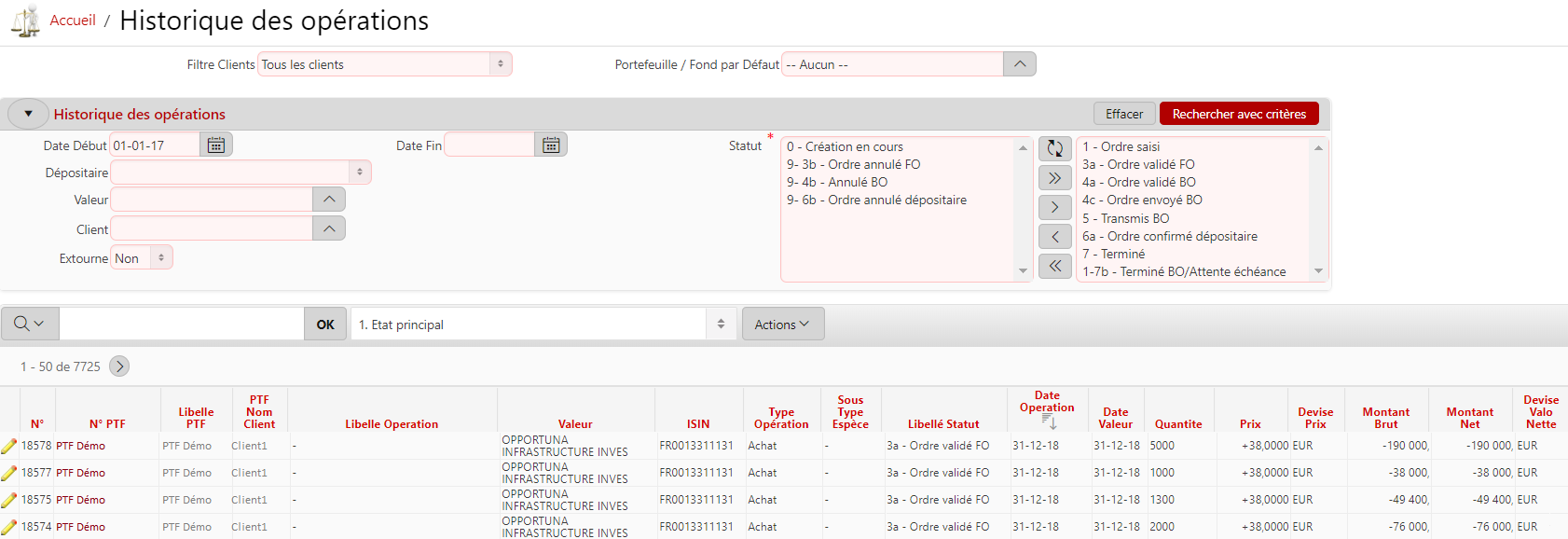Open the Extourne dropdown
Screen dimensions: 1568x539
[142, 258]
